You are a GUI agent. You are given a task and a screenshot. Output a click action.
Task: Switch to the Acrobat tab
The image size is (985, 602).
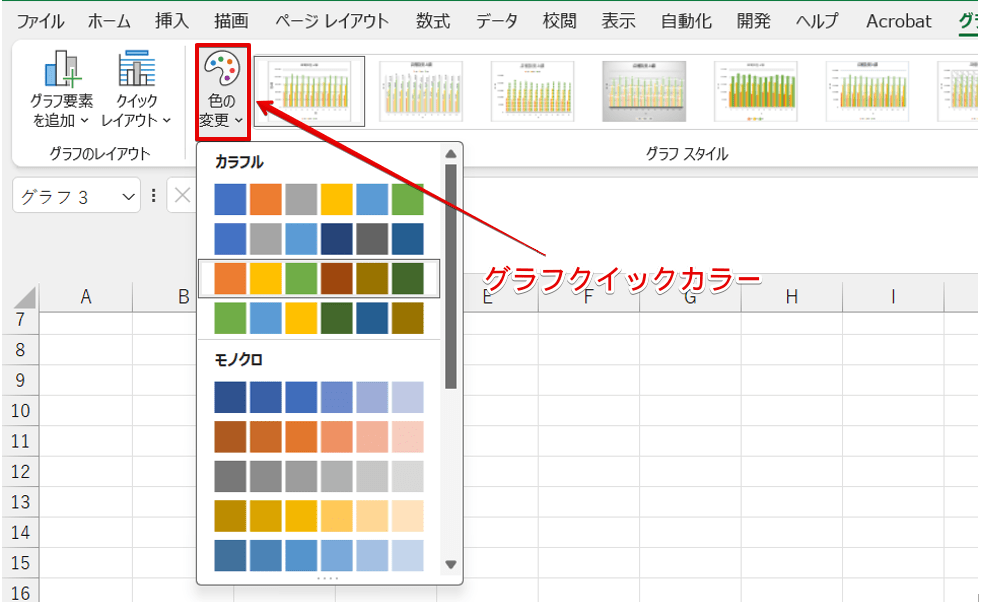coord(898,21)
